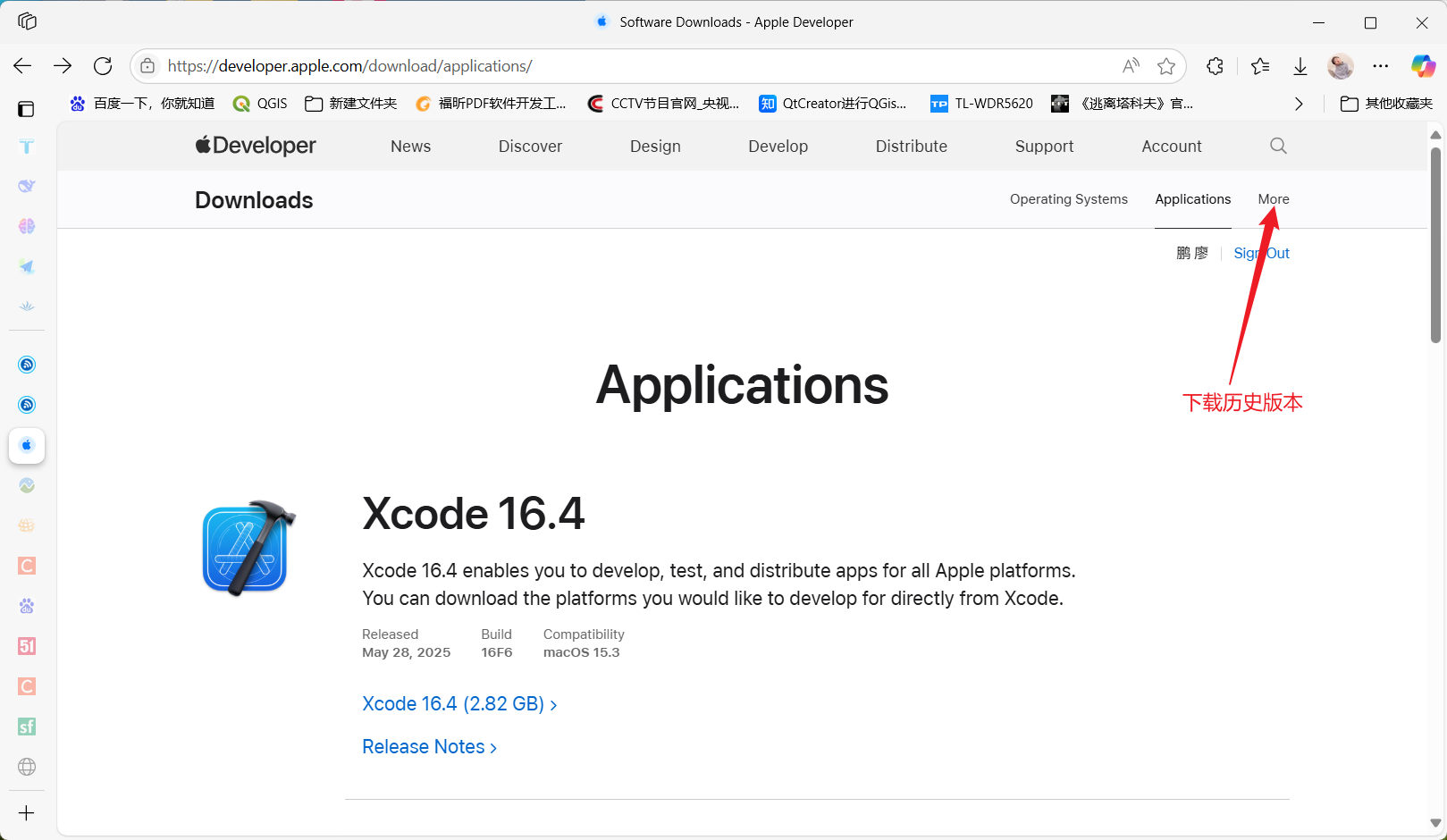Screen dimensions: 1447x840
Task: Expand the 其他收藏夹 folder
Action: [x=1387, y=104]
